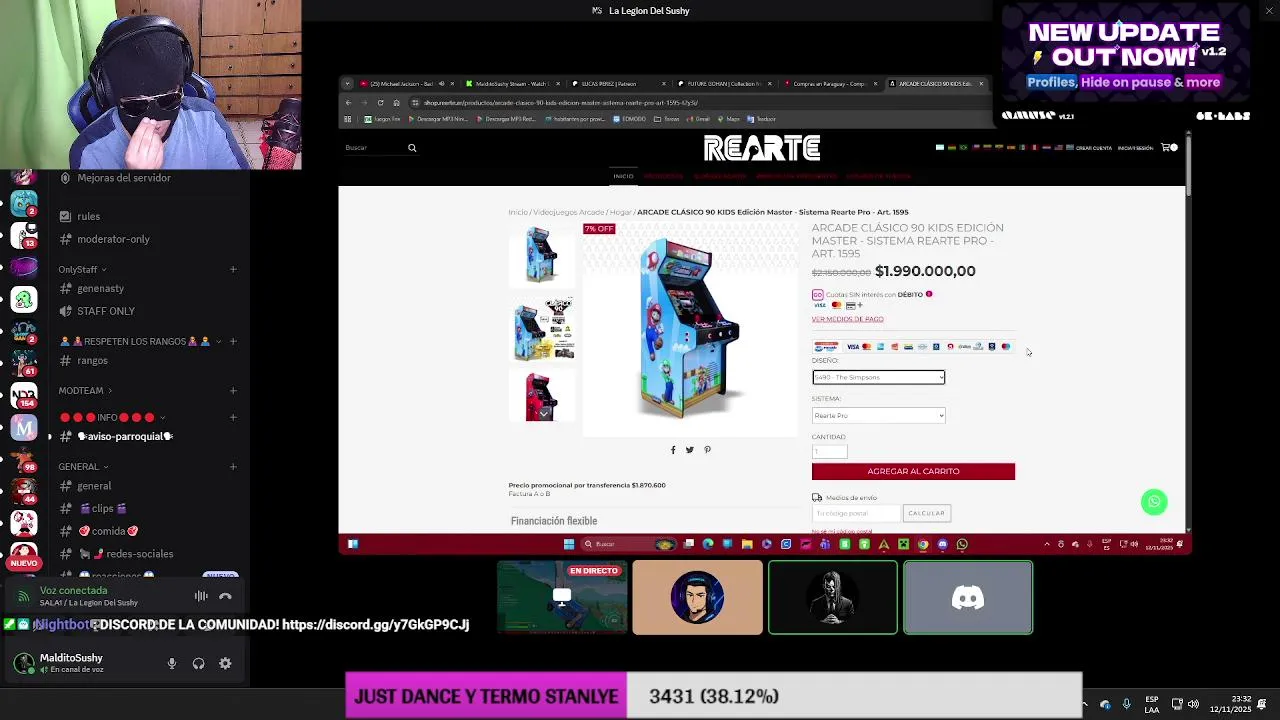
Task: Disconnect from the voice channel
Action: coord(225,596)
